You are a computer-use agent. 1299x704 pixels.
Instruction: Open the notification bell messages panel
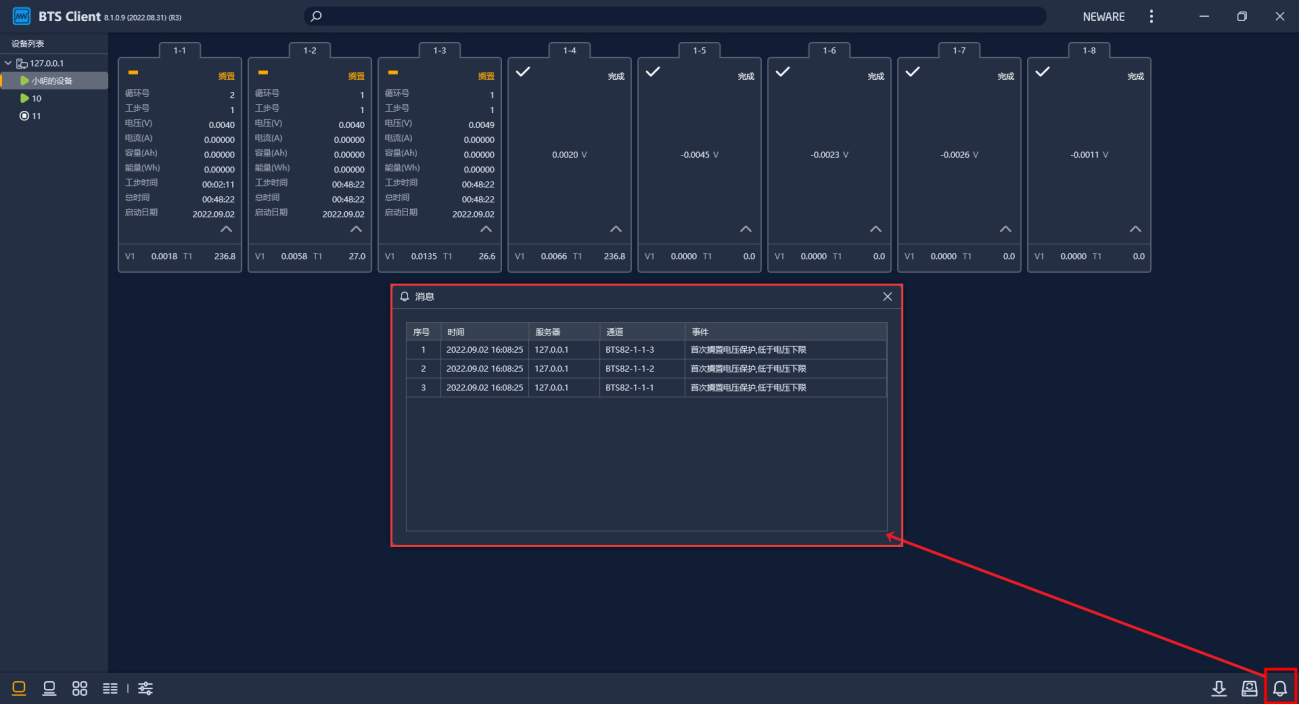point(1279,688)
